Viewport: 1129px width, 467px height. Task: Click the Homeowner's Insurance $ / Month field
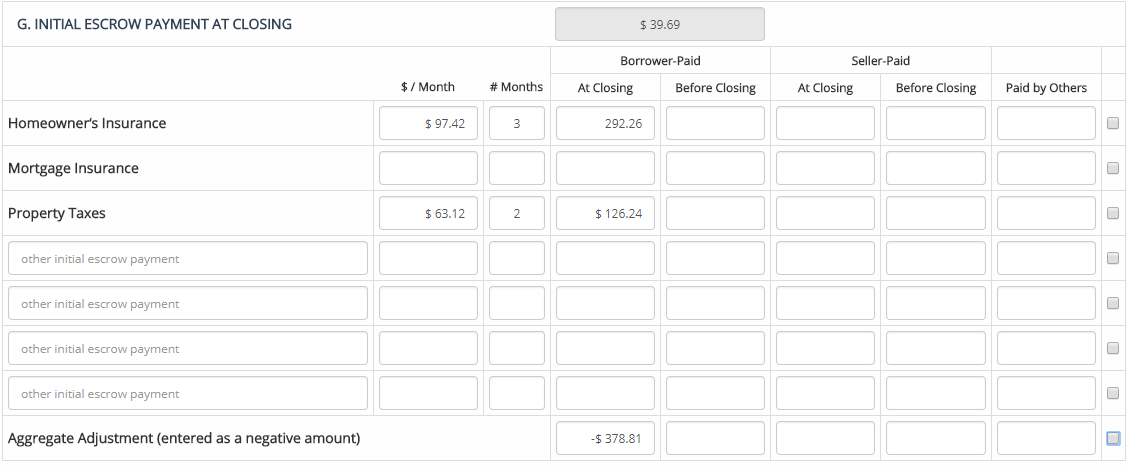(x=428, y=124)
